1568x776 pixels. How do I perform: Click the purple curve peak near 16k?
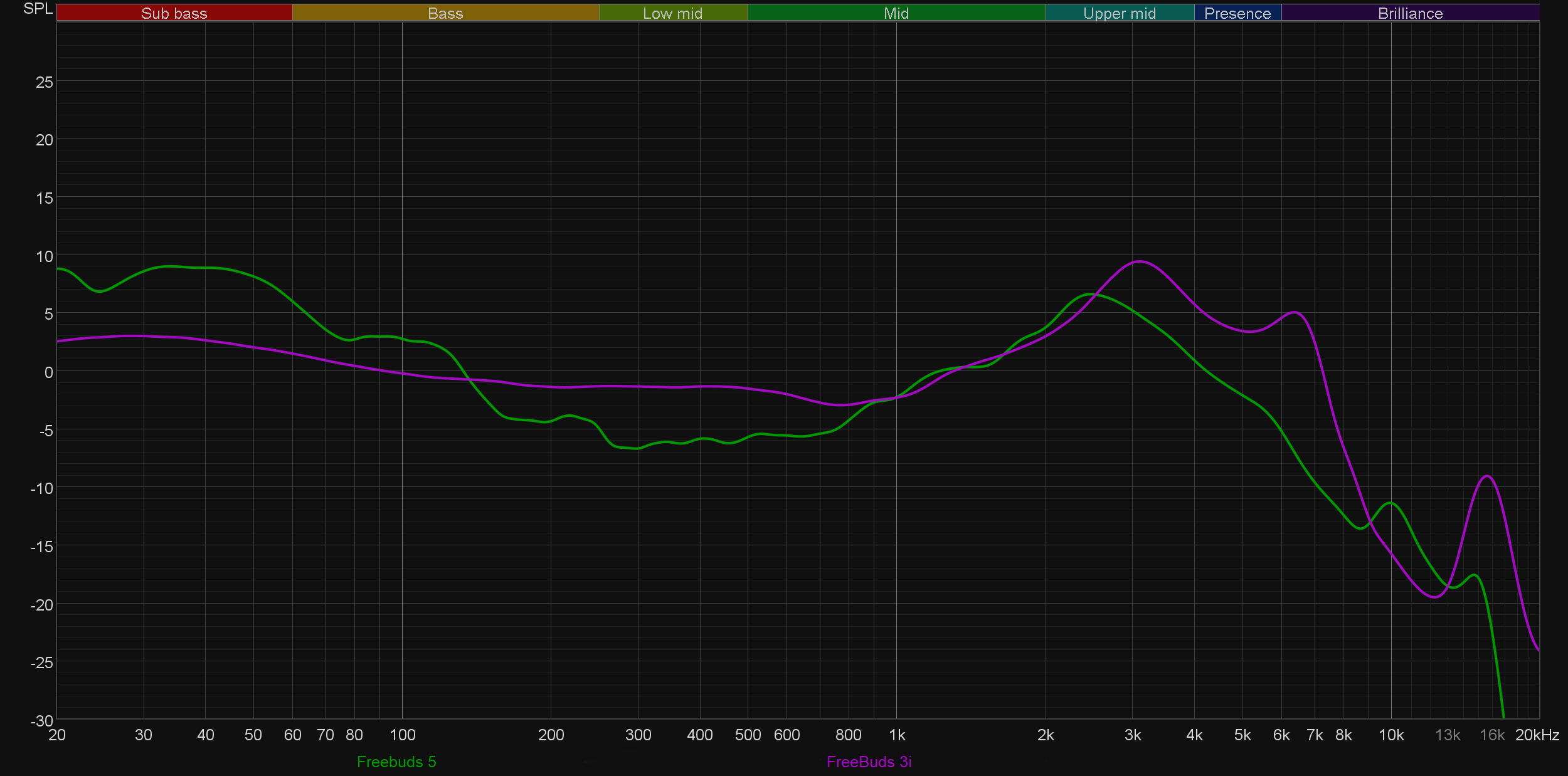[x=1486, y=476]
